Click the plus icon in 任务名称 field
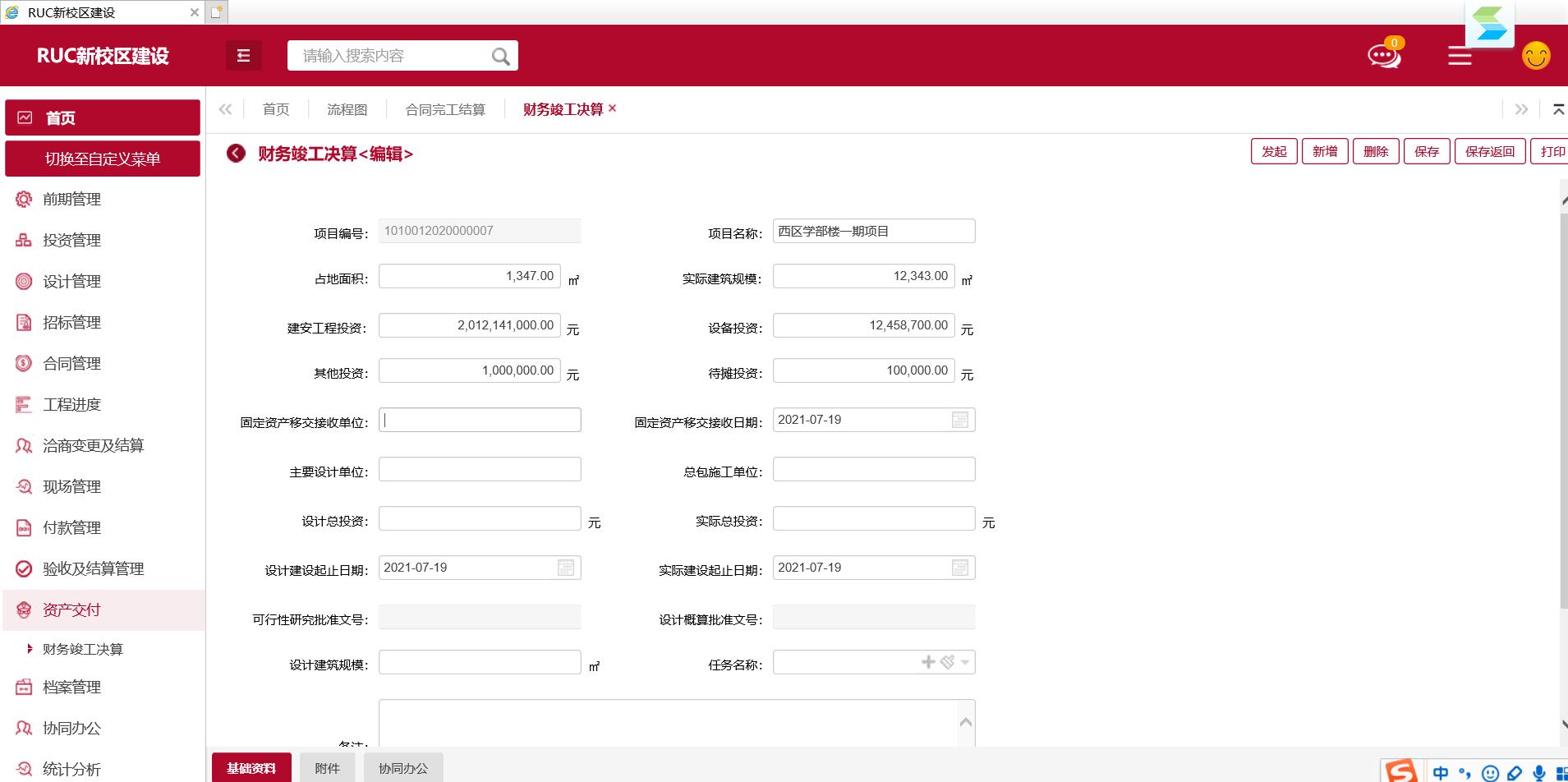This screenshot has height=782, width=1568. pyautogui.click(x=928, y=662)
